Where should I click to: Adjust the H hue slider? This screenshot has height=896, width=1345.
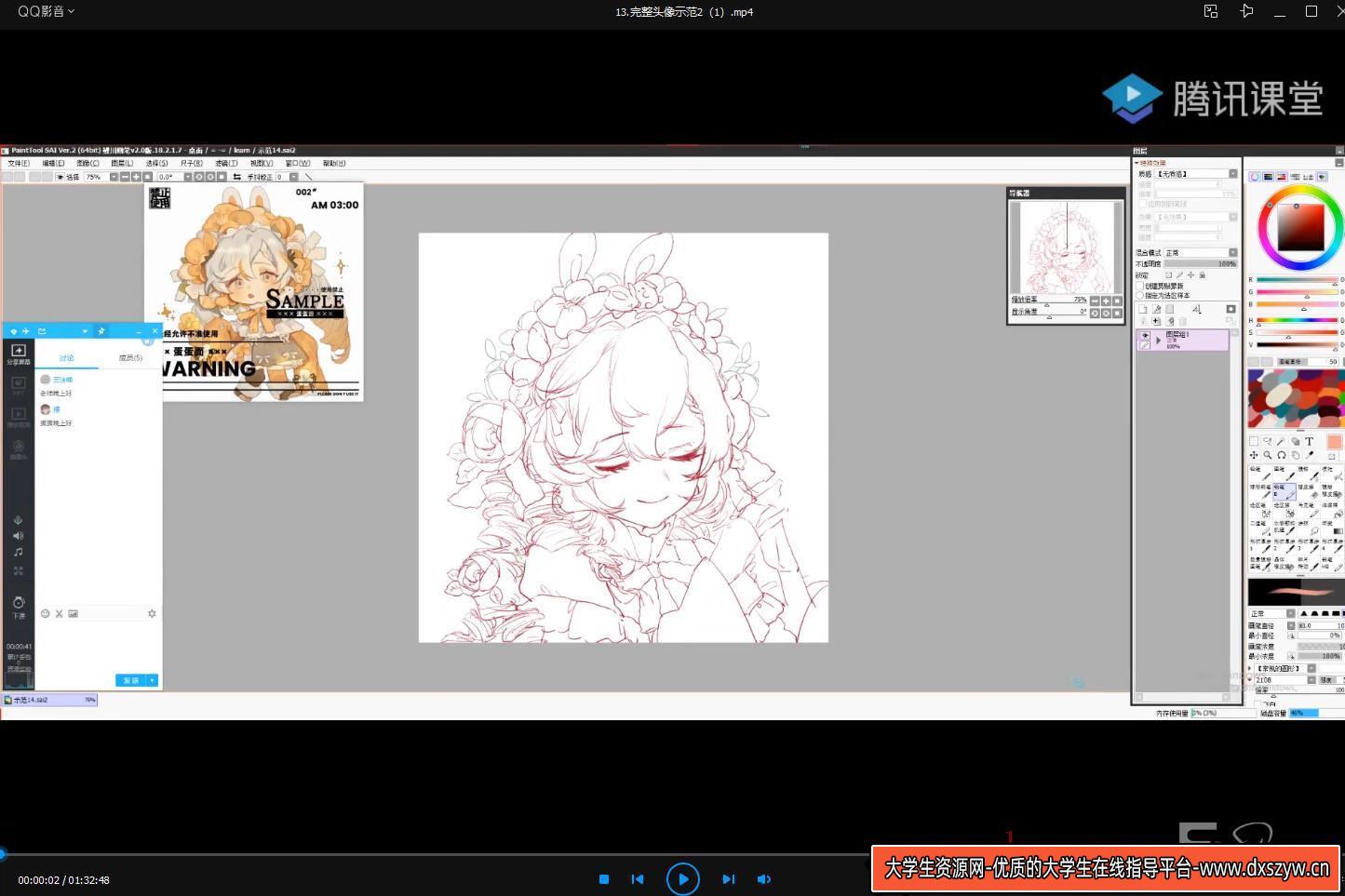[x=1298, y=320]
